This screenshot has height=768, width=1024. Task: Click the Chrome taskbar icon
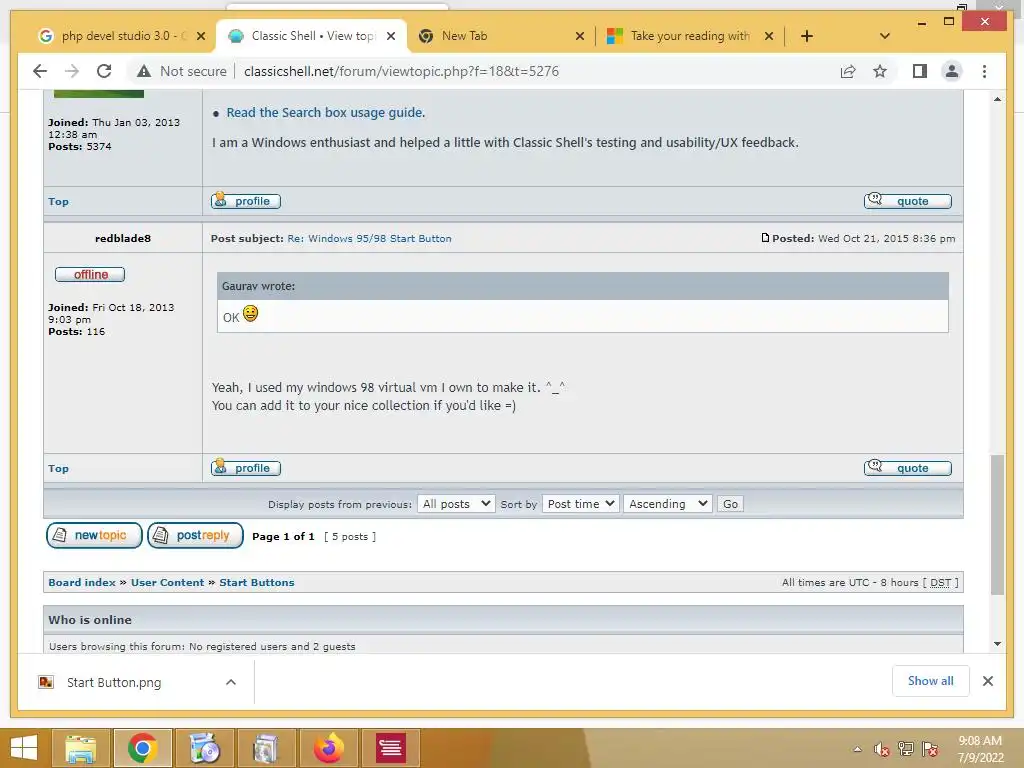point(142,748)
